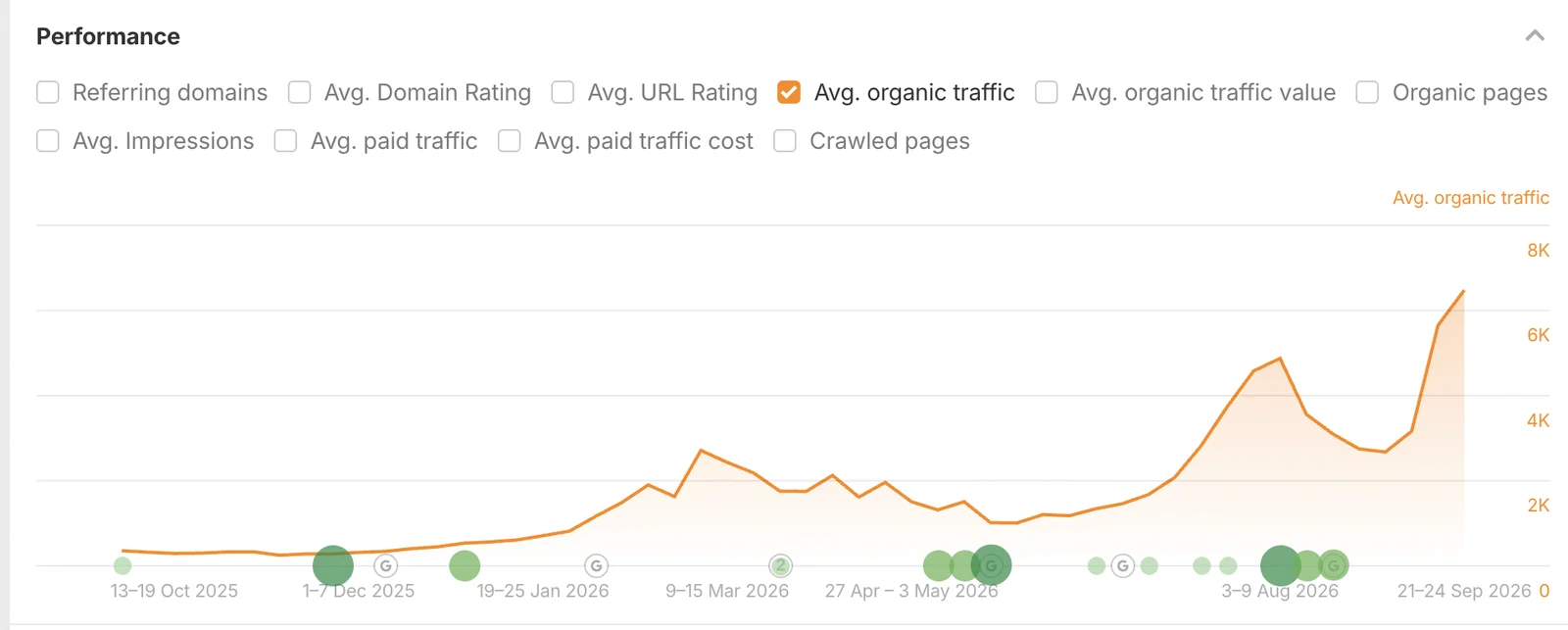Image resolution: width=1568 pixels, height=630 pixels.
Task: Open the small green marker above 13–19 Oct 2025
Action: 122,565
